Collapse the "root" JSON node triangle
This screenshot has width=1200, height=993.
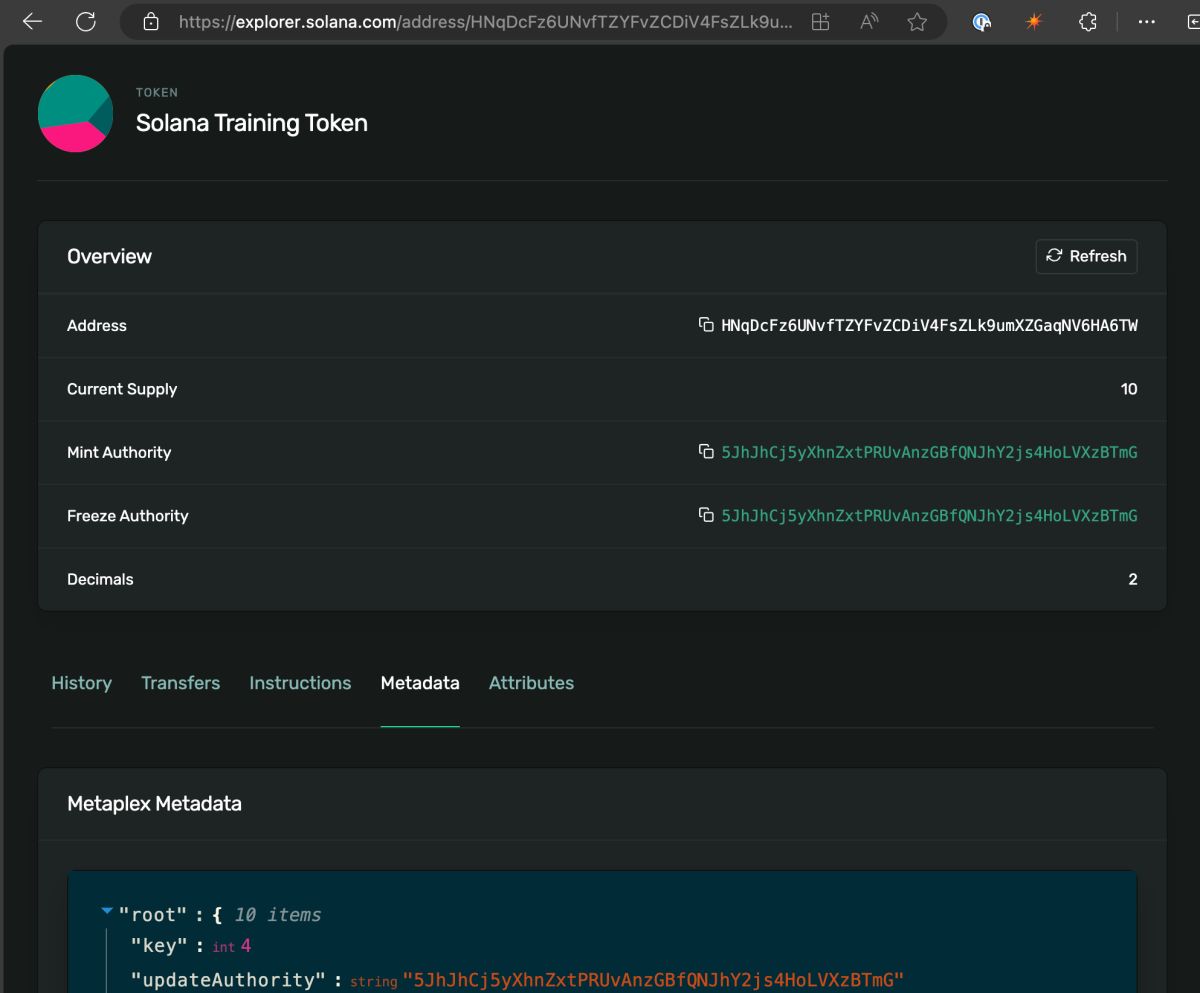(107, 911)
